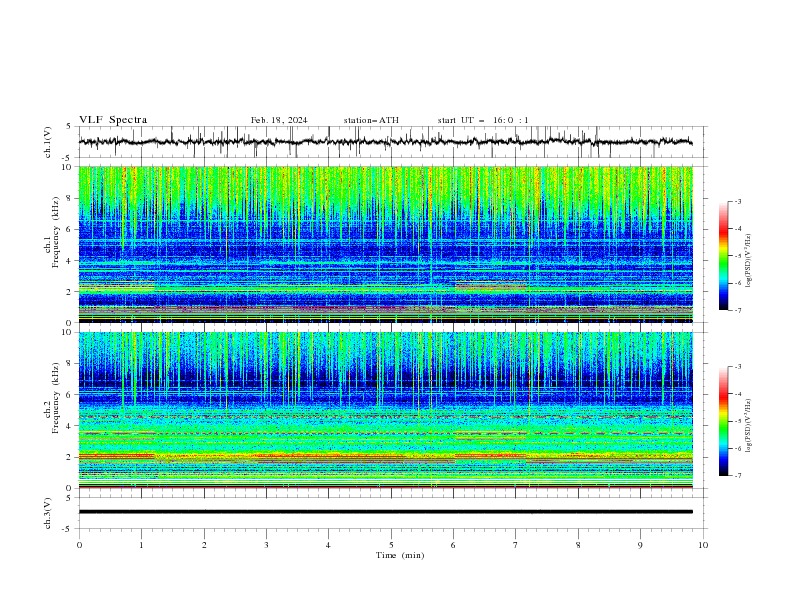Click the upper PSD color scale bar
This screenshot has width=792, height=612.
723,256
